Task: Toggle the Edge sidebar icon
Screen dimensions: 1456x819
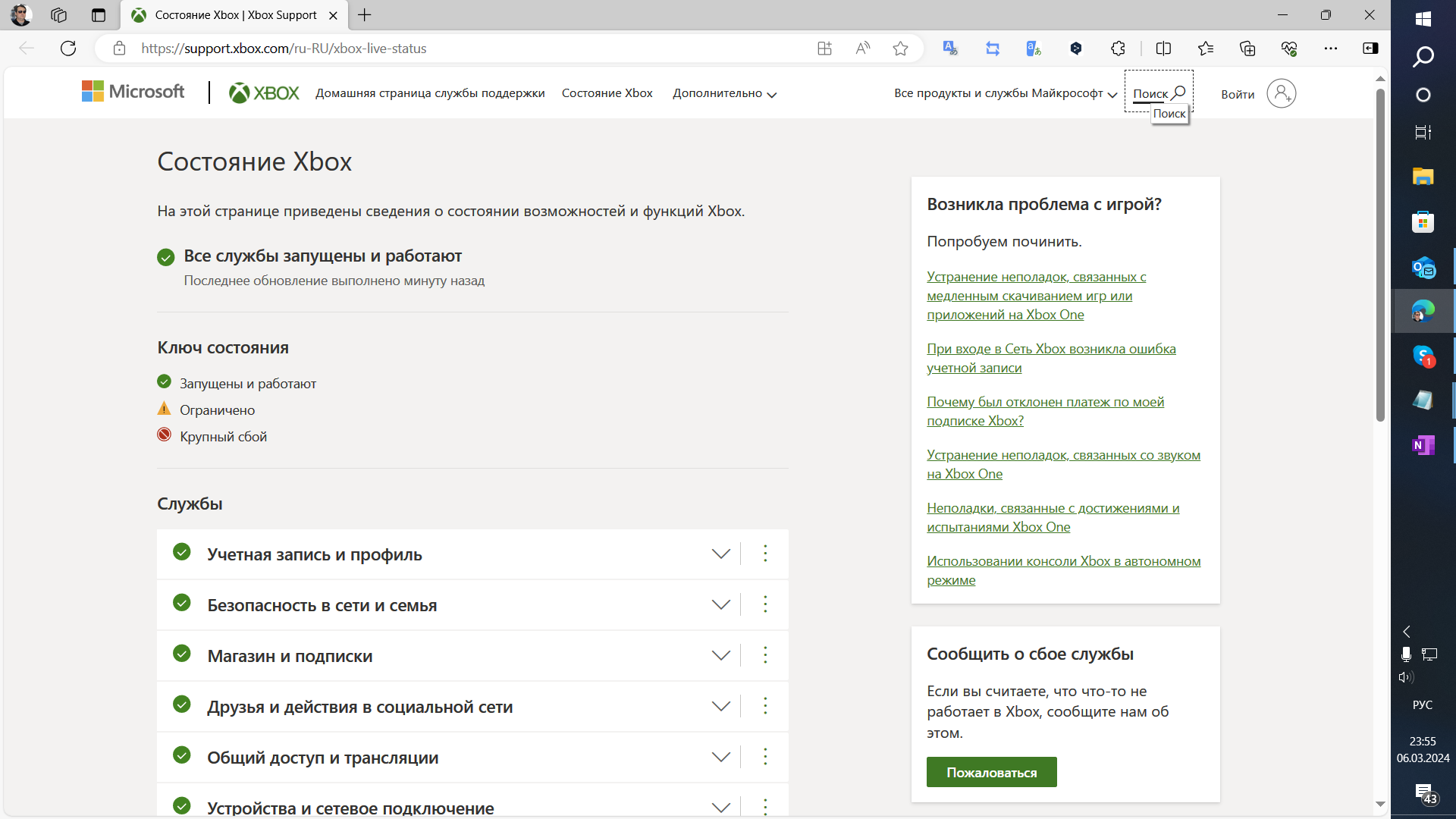Action: pos(1370,49)
